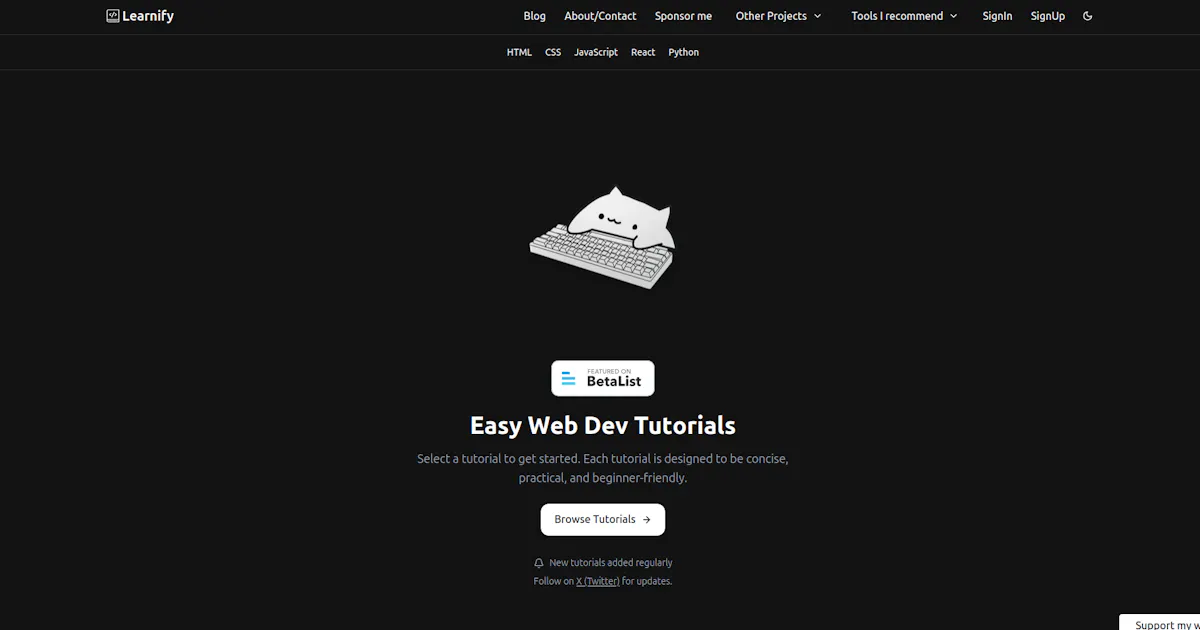Screen dimensions: 1200x630
Task: Click the 'Select a tutorial to get started' paragraph
Action: (603, 468)
